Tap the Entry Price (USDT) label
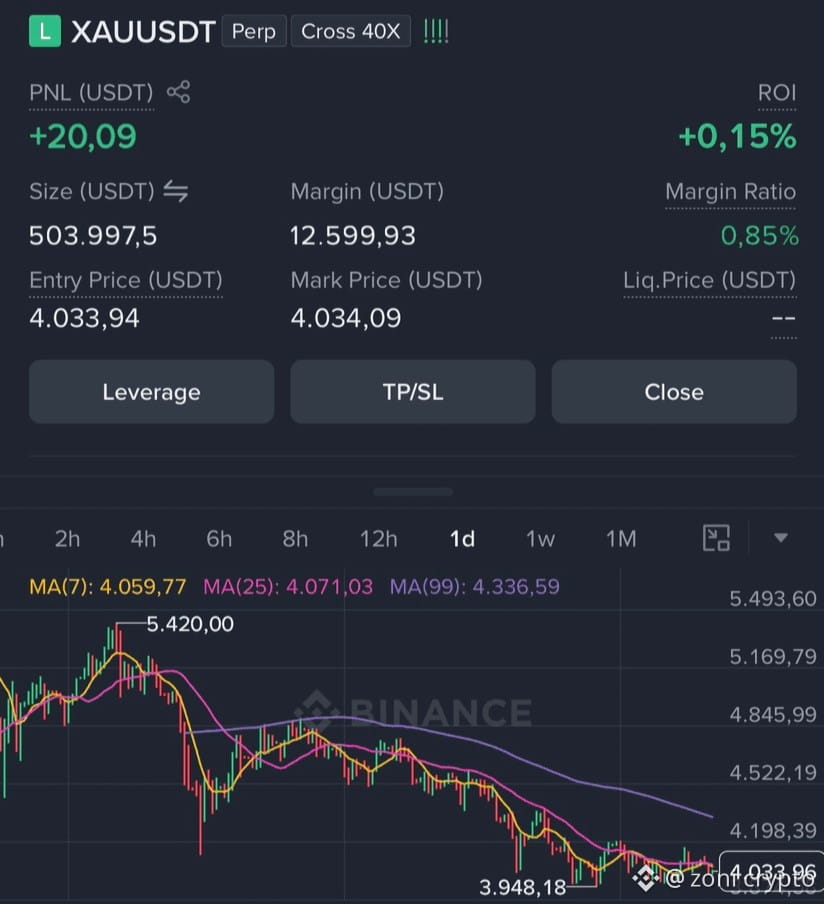Image resolution: width=824 pixels, height=904 pixels. pyautogui.click(x=126, y=281)
